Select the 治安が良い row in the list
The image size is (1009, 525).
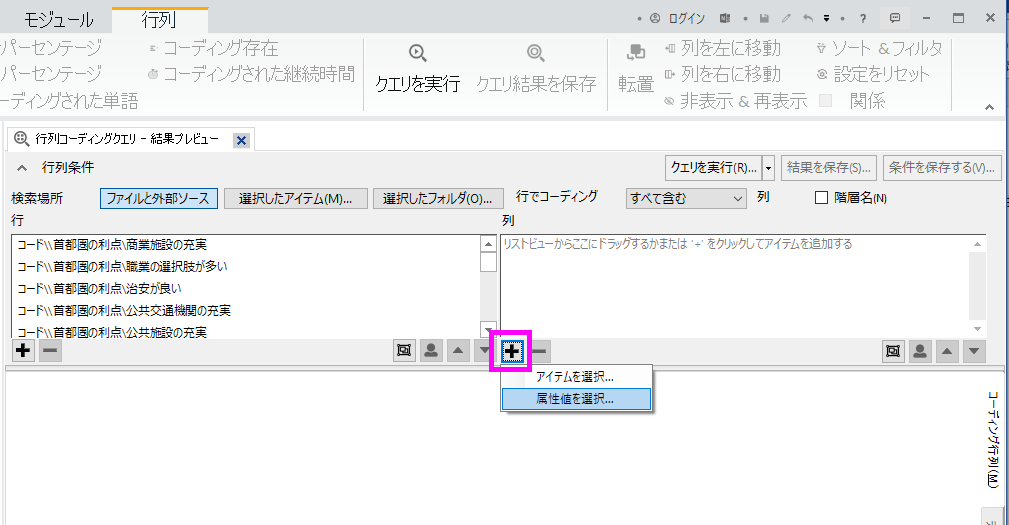pos(100,288)
